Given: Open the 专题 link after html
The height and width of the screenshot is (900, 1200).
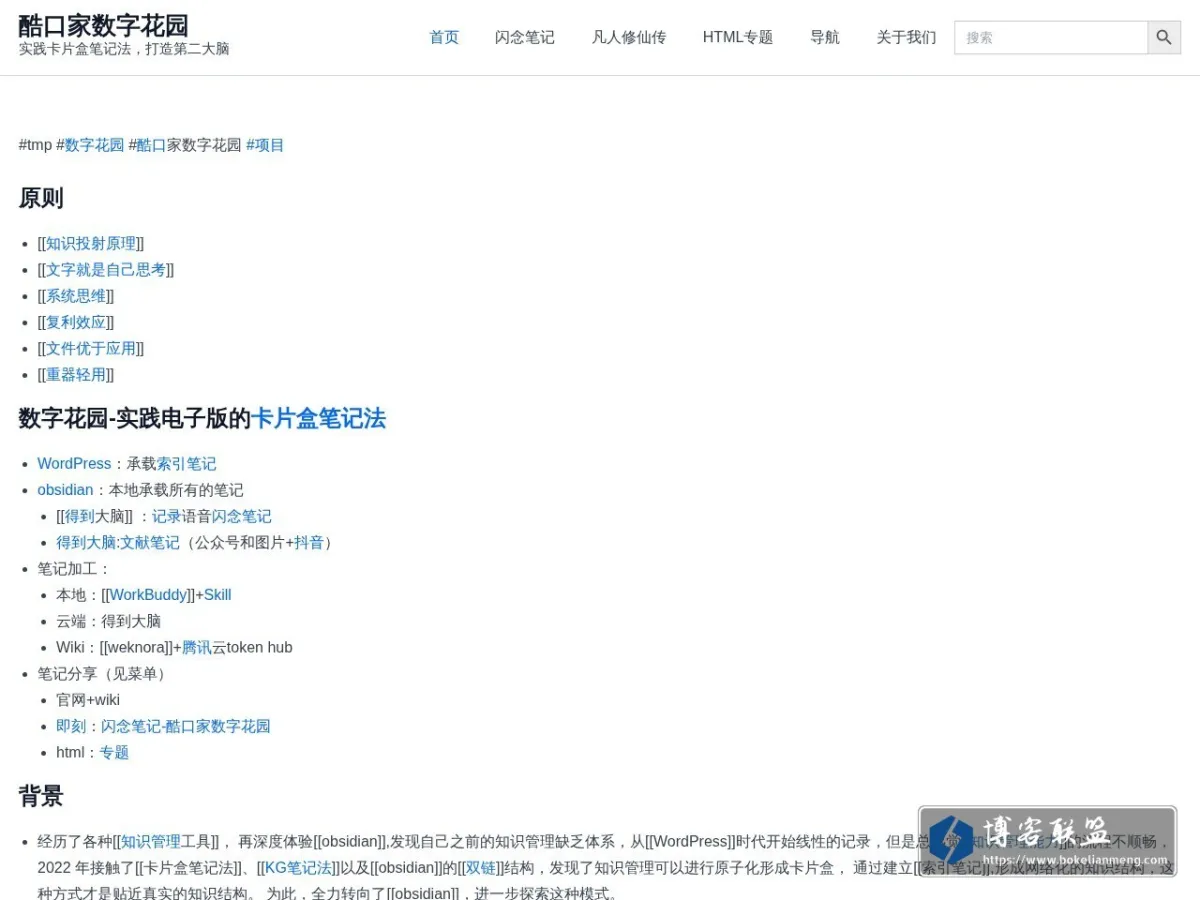Looking at the screenshot, I should click(x=114, y=752).
